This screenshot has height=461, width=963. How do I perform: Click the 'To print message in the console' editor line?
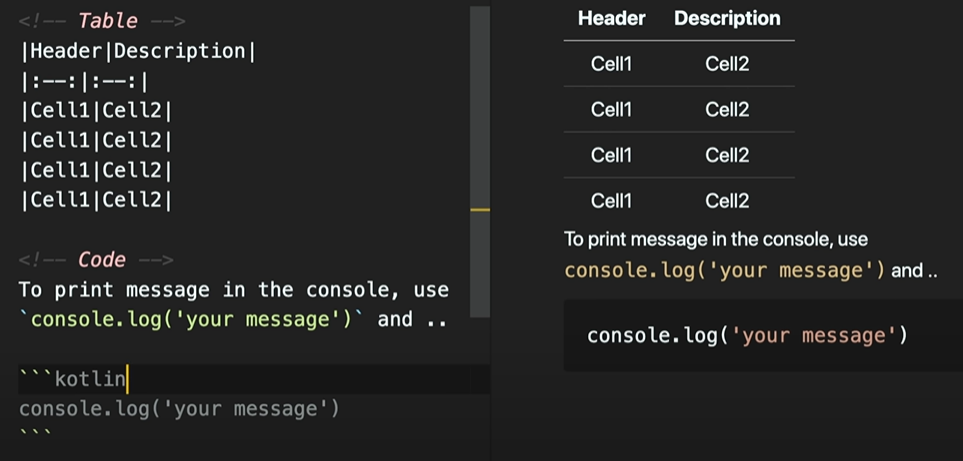(234, 290)
